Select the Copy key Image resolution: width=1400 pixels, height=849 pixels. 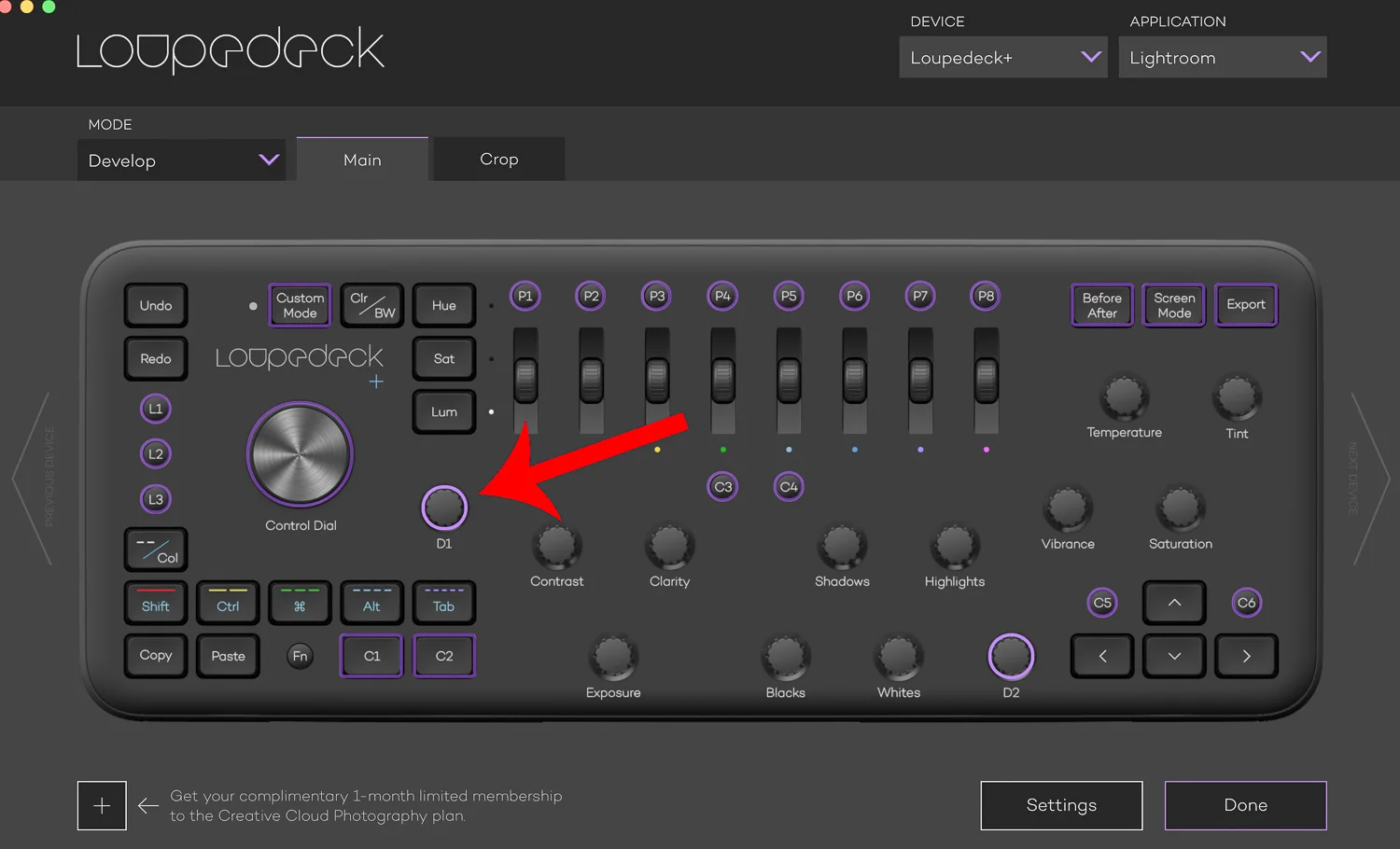pyautogui.click(x=156, y=656)
